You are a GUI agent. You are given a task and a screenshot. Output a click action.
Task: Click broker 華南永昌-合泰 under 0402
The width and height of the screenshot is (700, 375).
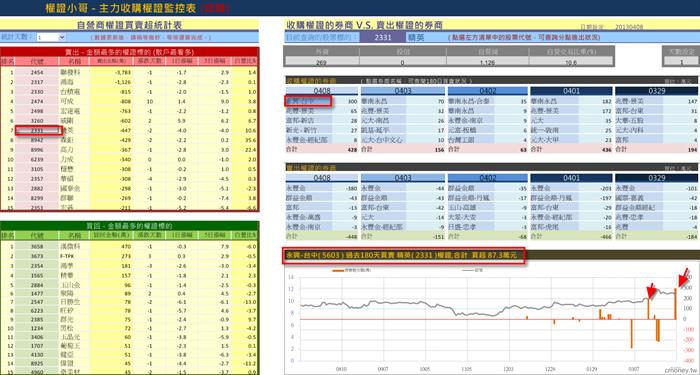pos(469,101)
